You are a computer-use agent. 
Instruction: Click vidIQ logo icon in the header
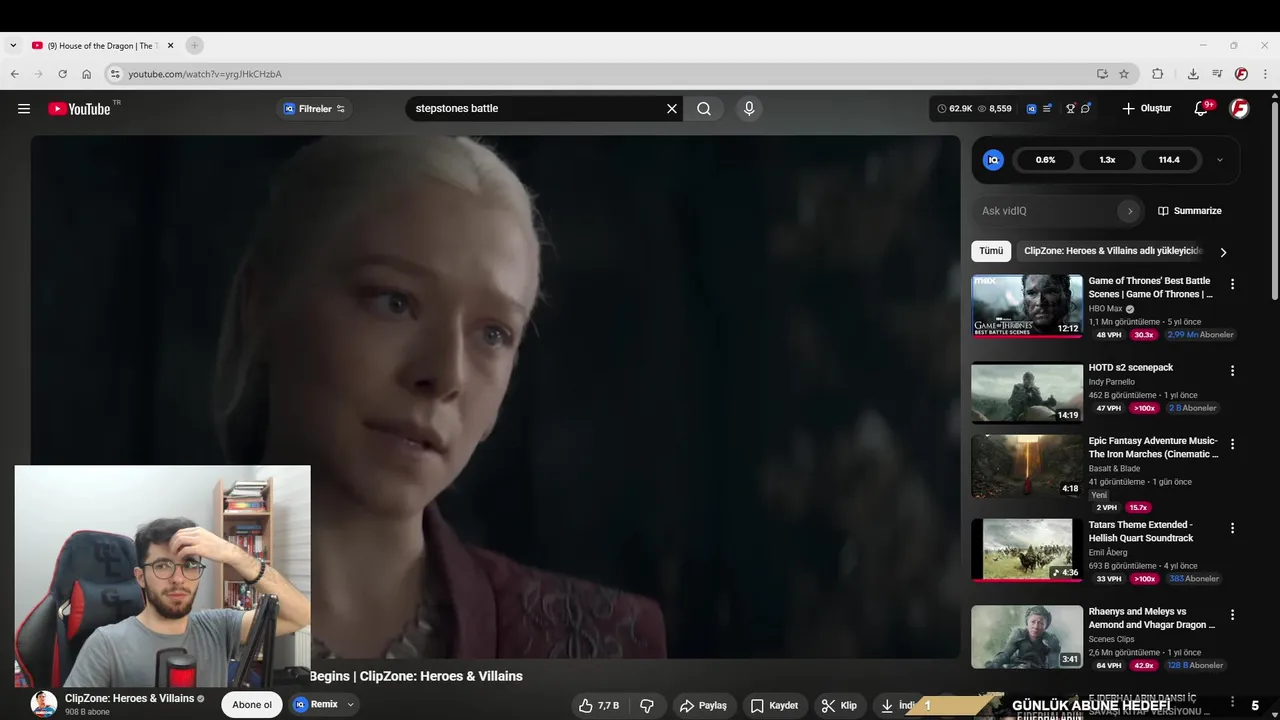click(1031, 109)
